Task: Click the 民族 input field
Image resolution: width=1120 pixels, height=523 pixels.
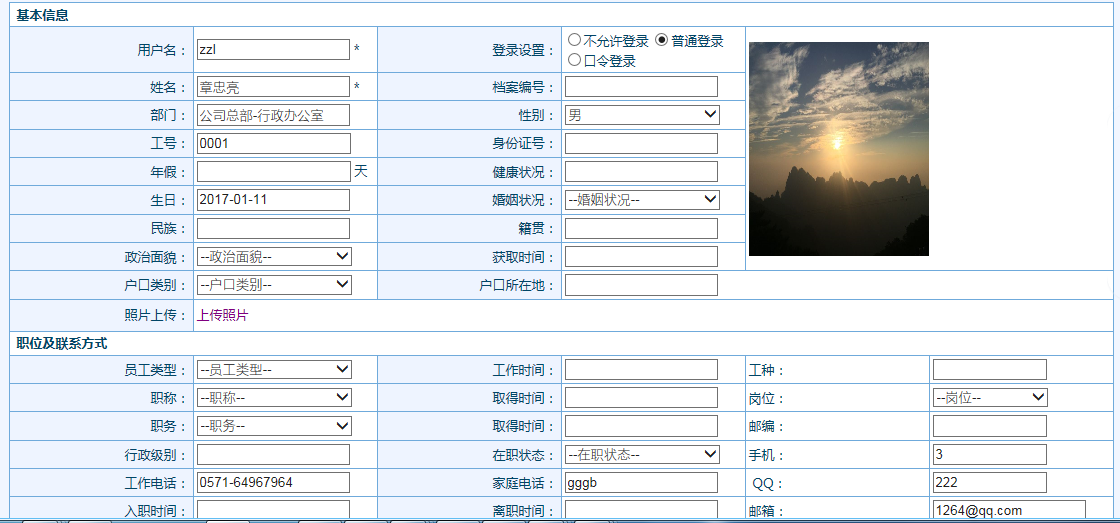Action: pyautogui.click(x=274, y=229)
